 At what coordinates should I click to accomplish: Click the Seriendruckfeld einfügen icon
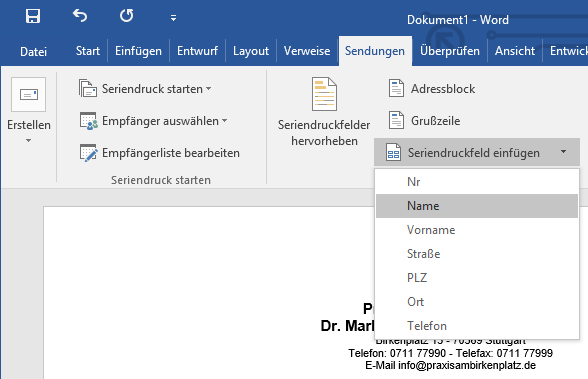pos(393,152)
